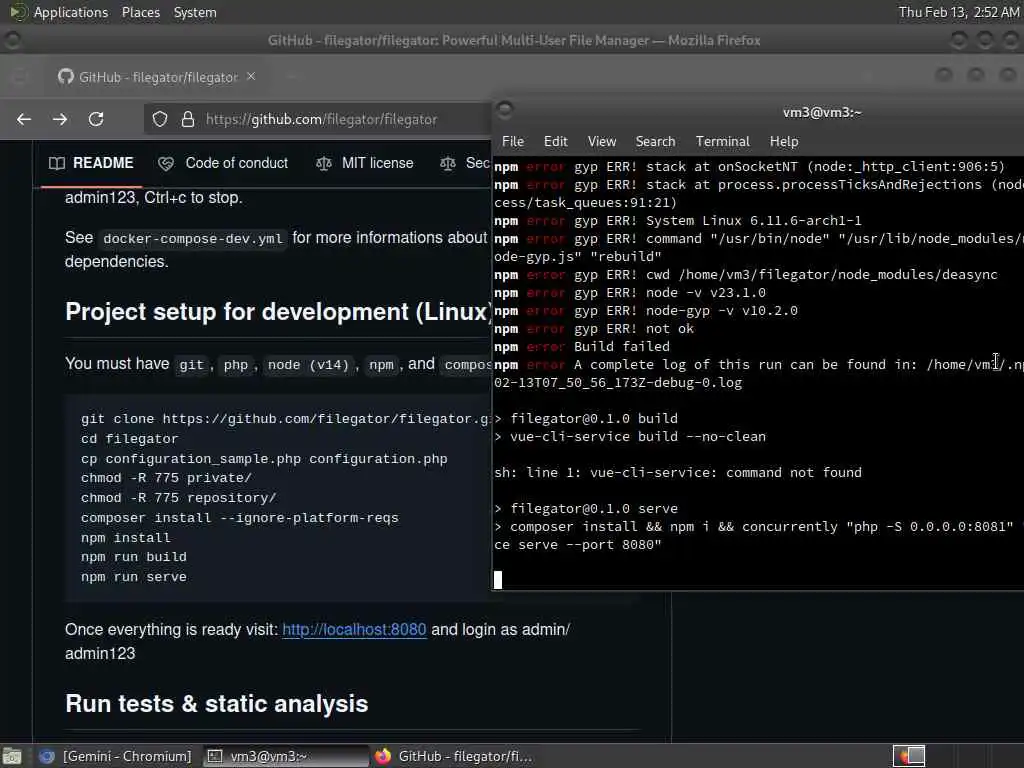
Task: Open terminal Terminal menu
Action: point(722,141)
